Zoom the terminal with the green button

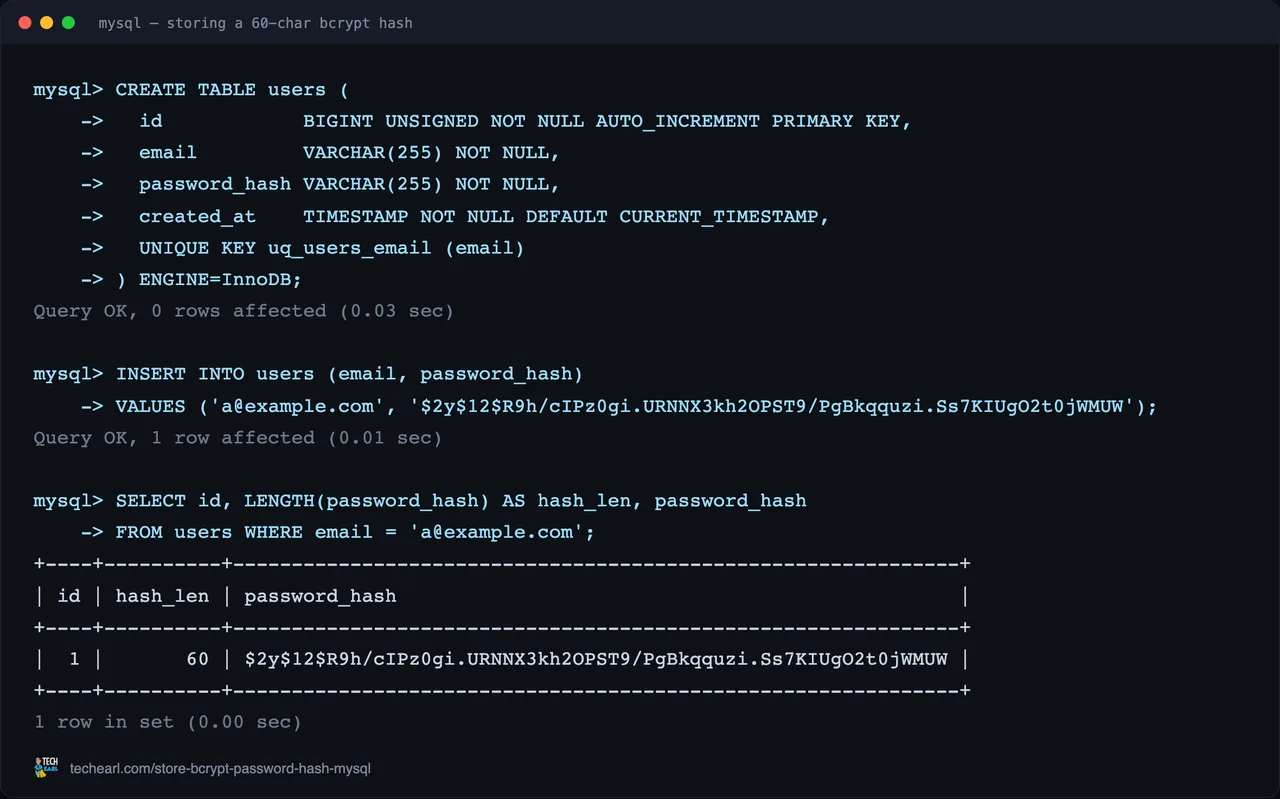[68, 22]
